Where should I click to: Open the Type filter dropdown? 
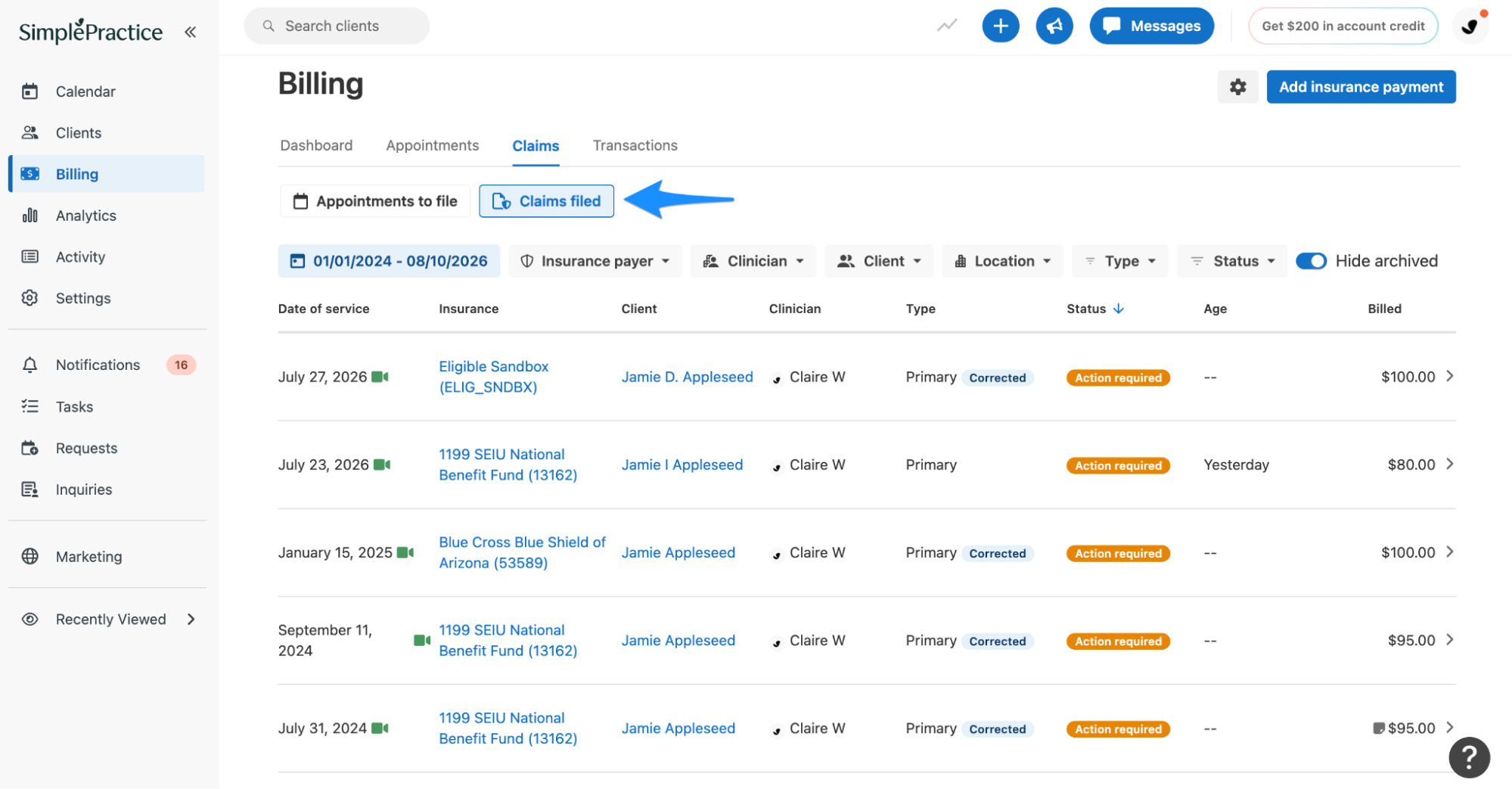(x=1120, y=261)
